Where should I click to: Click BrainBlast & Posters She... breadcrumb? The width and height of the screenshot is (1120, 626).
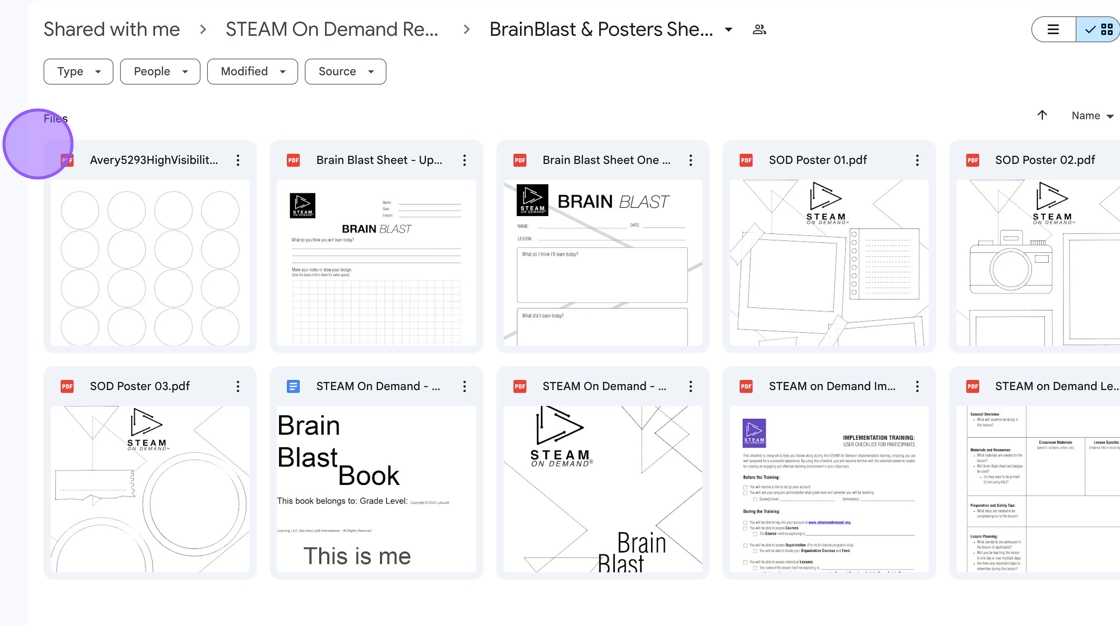[601, 29]
